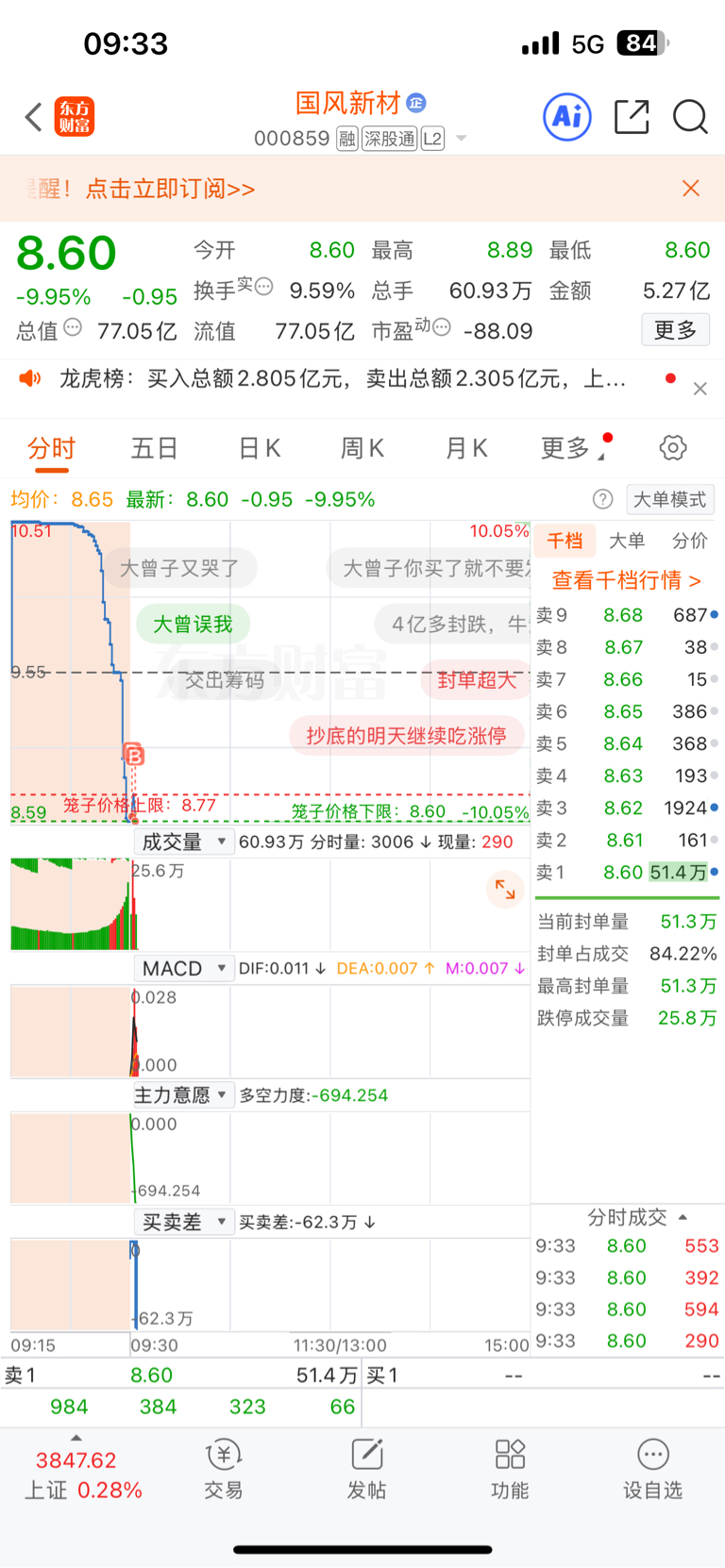Tap the 买卖差 bar chart panel
725x1568 pixels.
coord(270,1284)
